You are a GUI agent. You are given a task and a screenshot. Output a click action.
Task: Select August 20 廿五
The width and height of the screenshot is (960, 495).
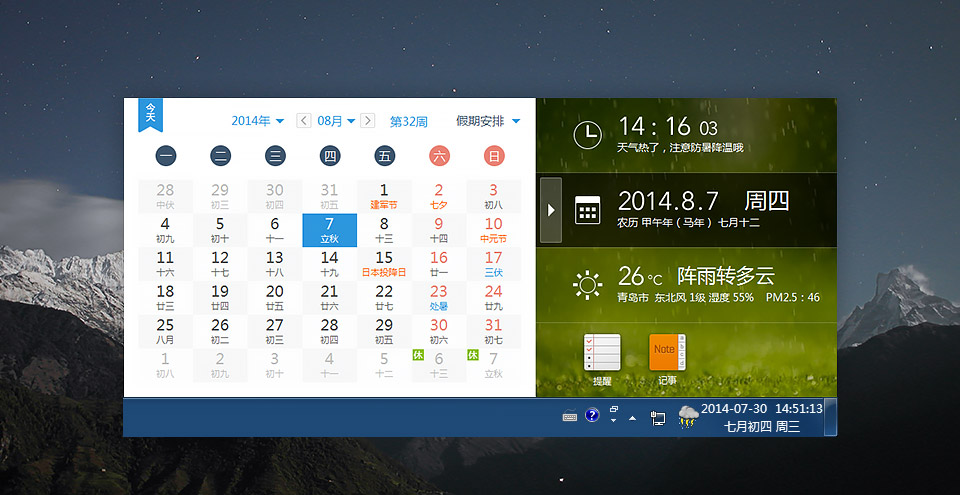275,298
